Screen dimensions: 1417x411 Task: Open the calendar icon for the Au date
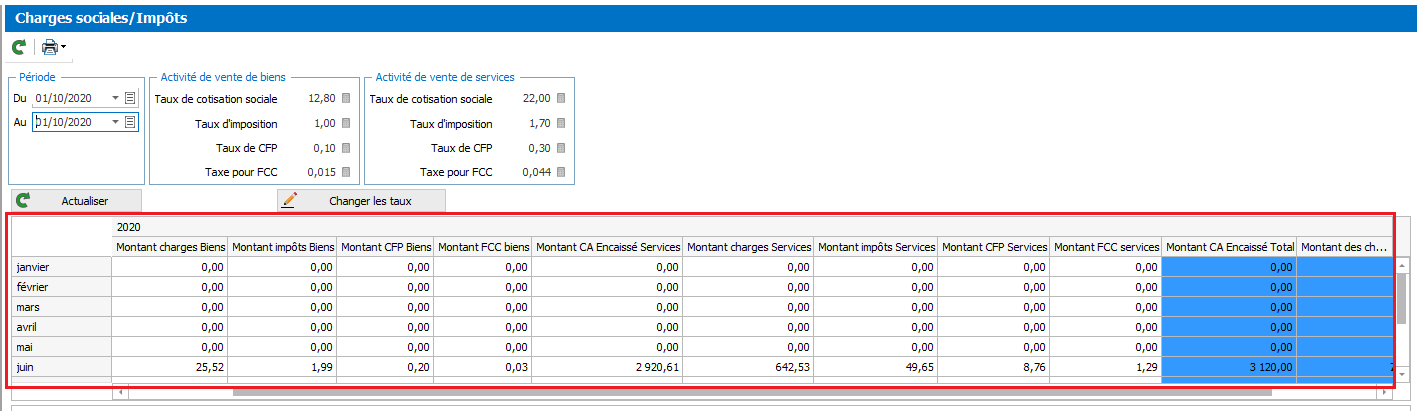coord(130,122)
